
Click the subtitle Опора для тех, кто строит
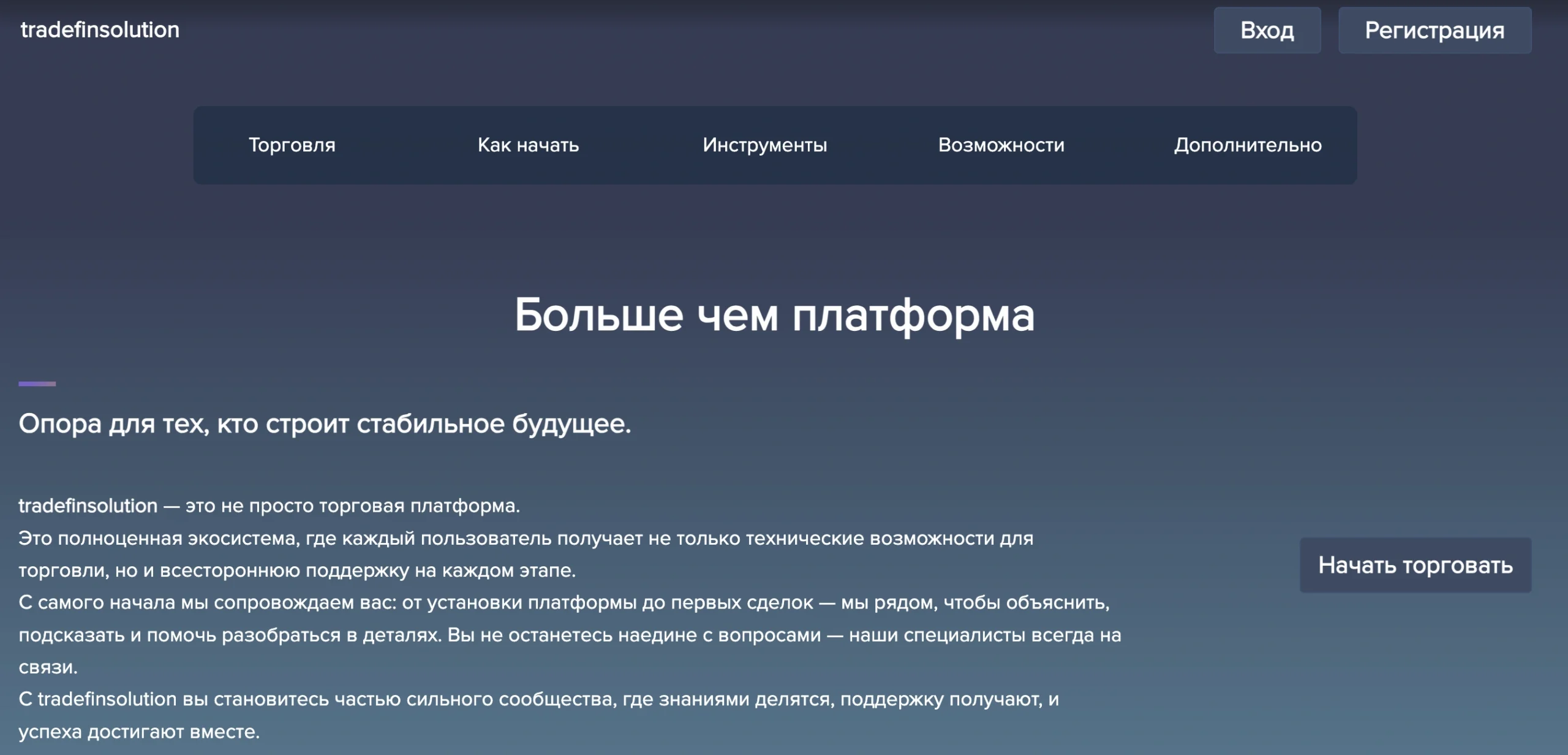click(325, 423)
